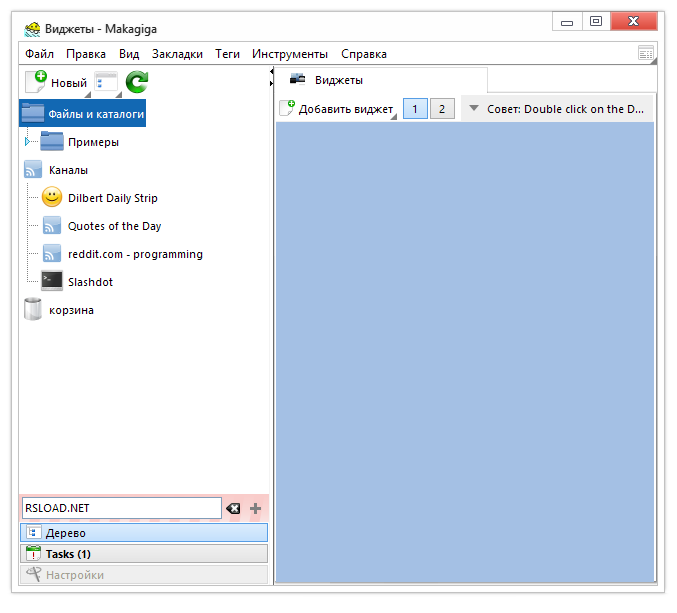Screen dimensions: 677x613
Task: Click the calendar icon in menu bar corner
Action: (646, 54)
